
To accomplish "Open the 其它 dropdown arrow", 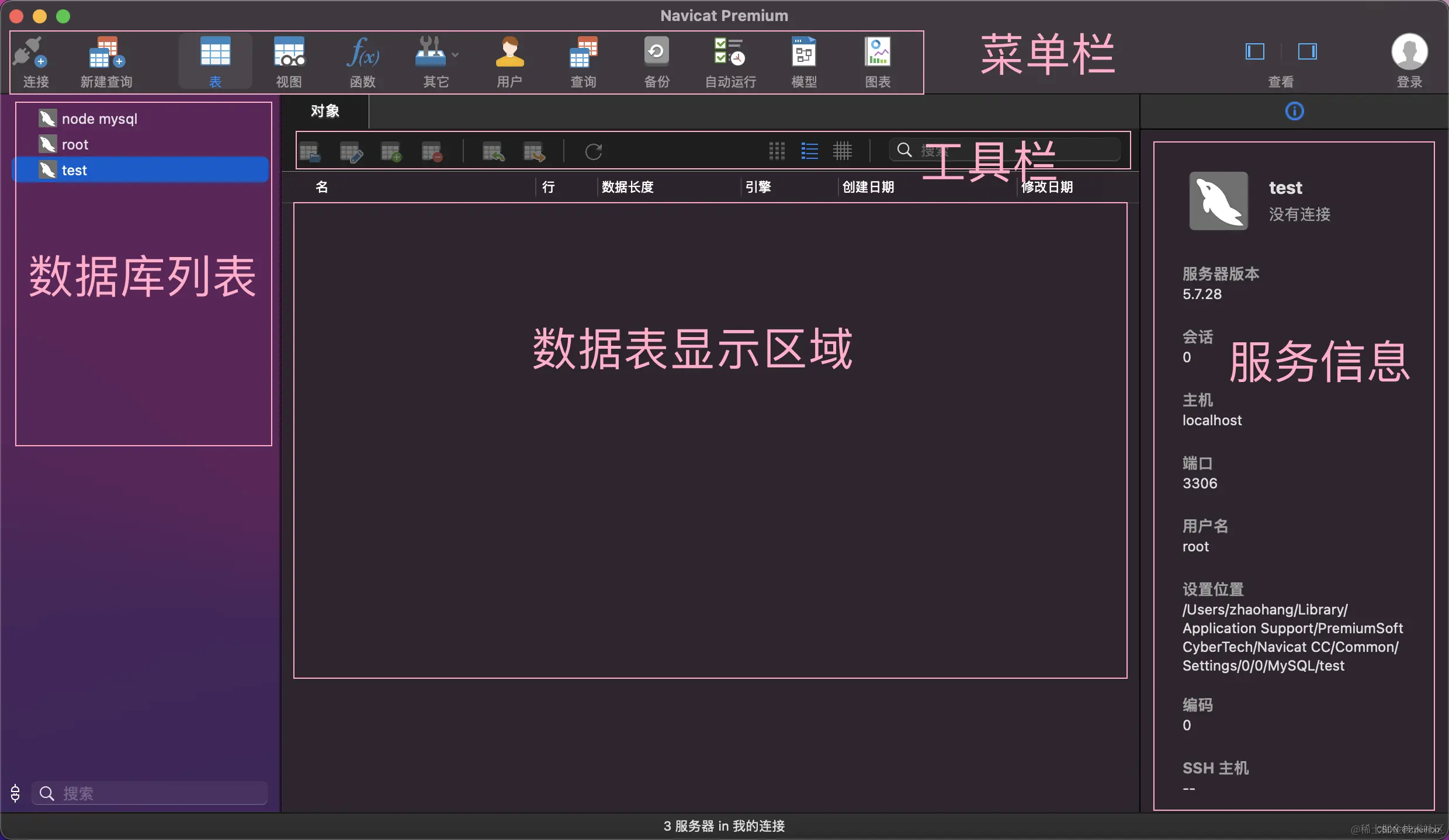I will pos(455,54).
